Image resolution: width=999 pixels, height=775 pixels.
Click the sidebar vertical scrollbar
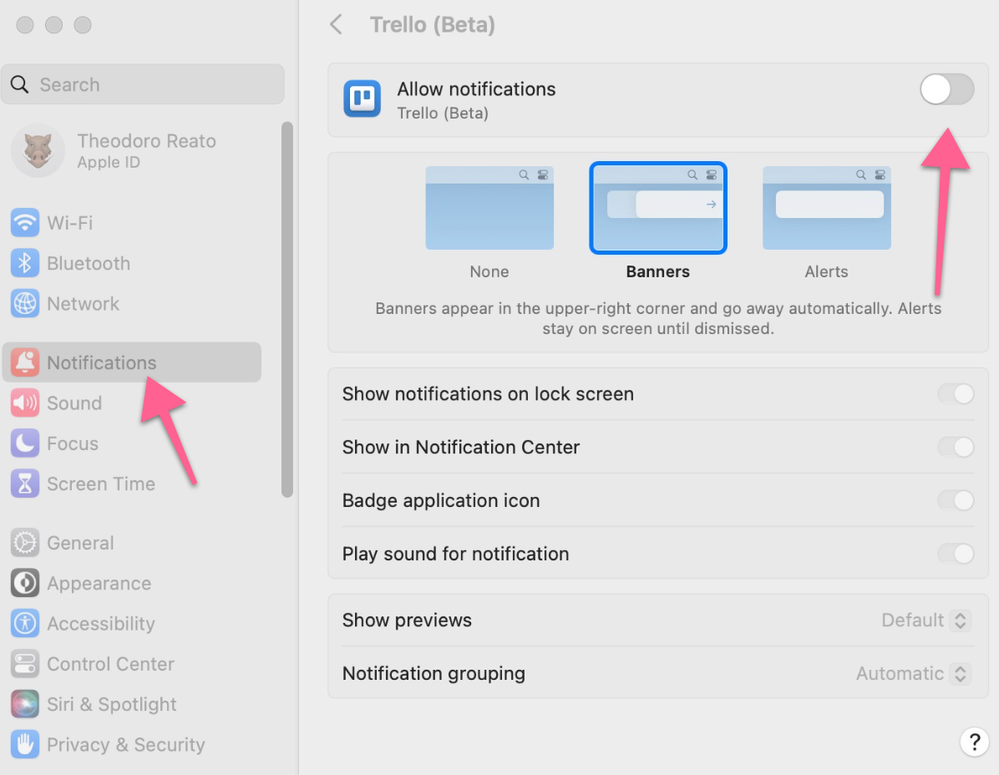click(x=287, y=309)
